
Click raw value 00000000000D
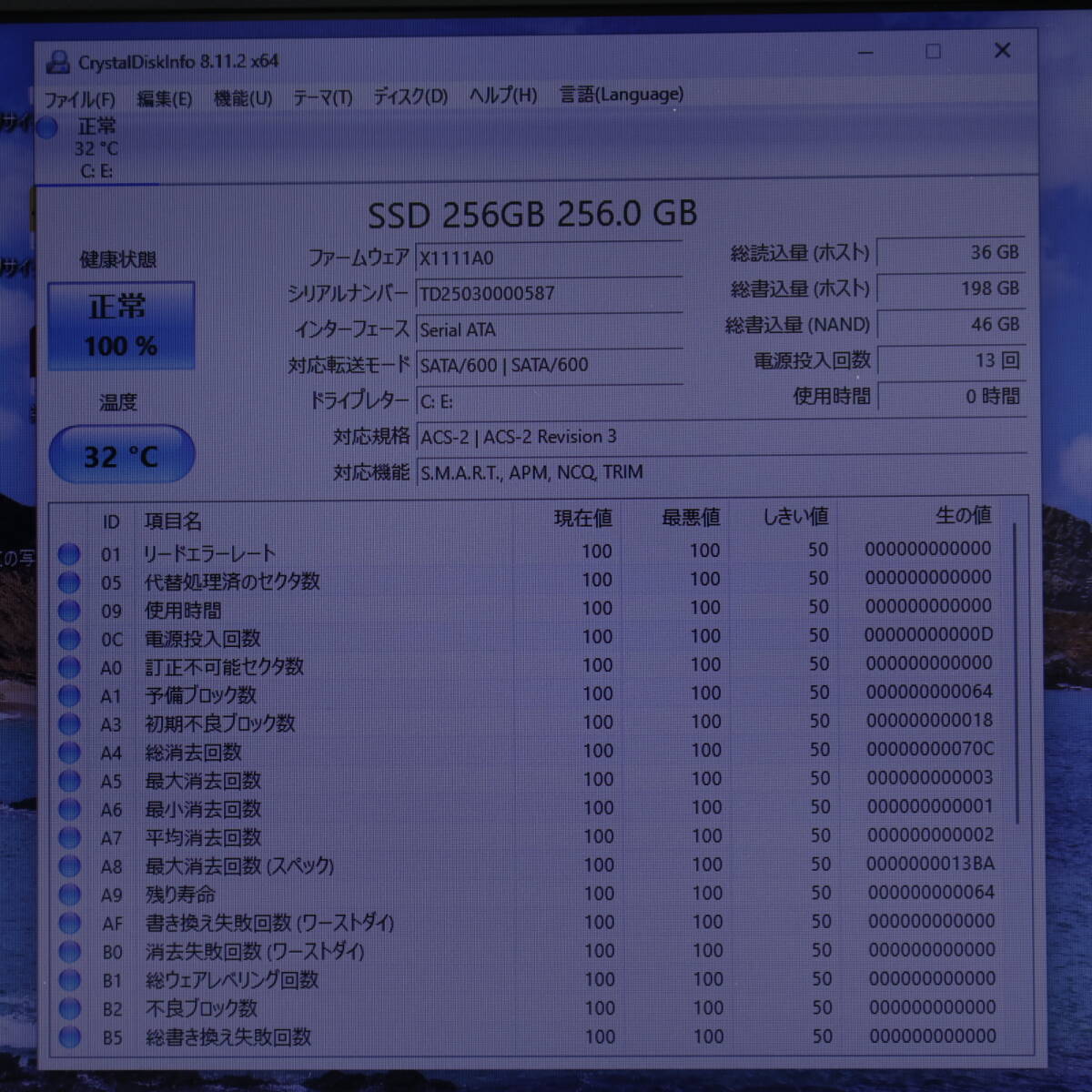pos(929,634)
